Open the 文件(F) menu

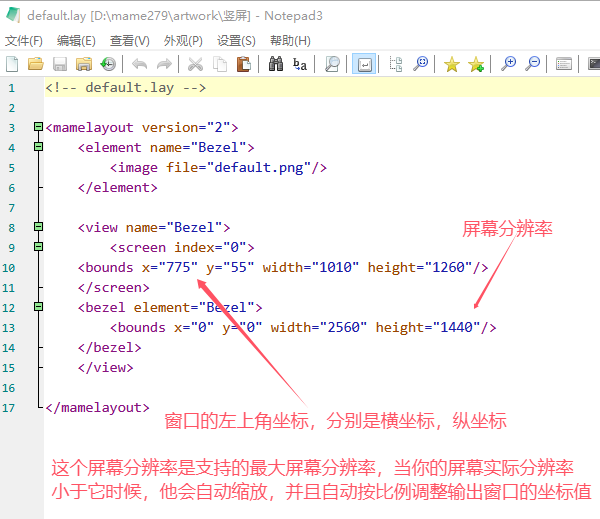click(x=24, y=41)
